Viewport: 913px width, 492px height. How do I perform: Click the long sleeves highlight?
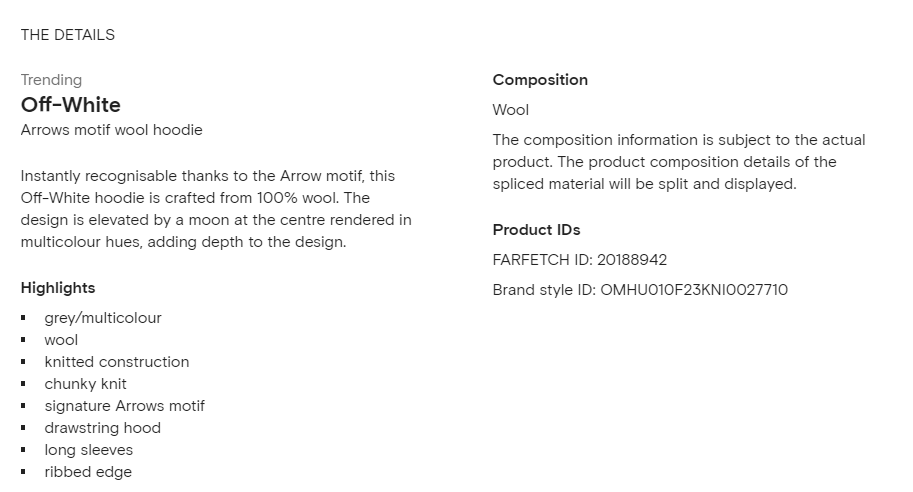pyautogui.click(x=89, y=450)
